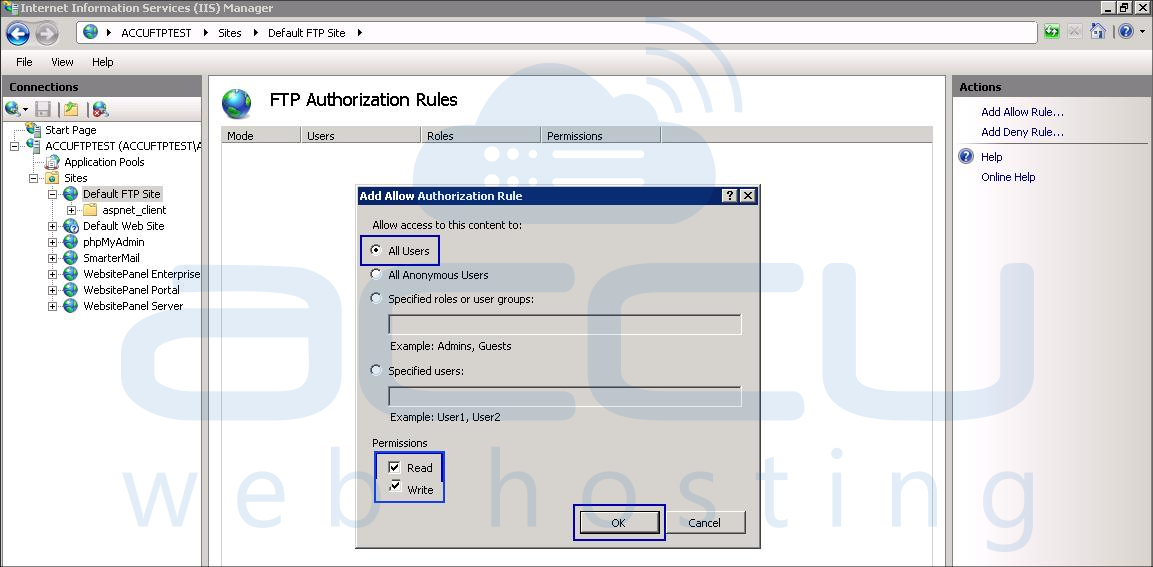Click Add Allow Rule action
Viewport: 1153px width, 567px height.
tap(1022, 113)
